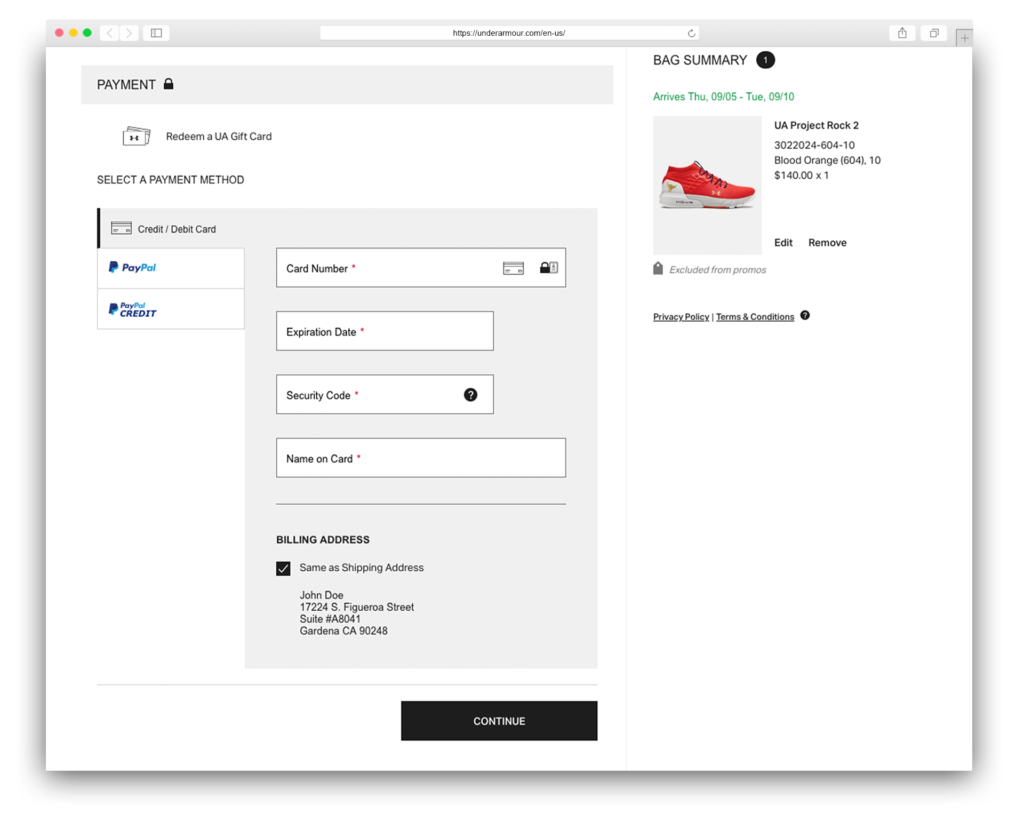Click the card icon in Card Number field
Screen dimensions: 1024x814
point(513,269)
